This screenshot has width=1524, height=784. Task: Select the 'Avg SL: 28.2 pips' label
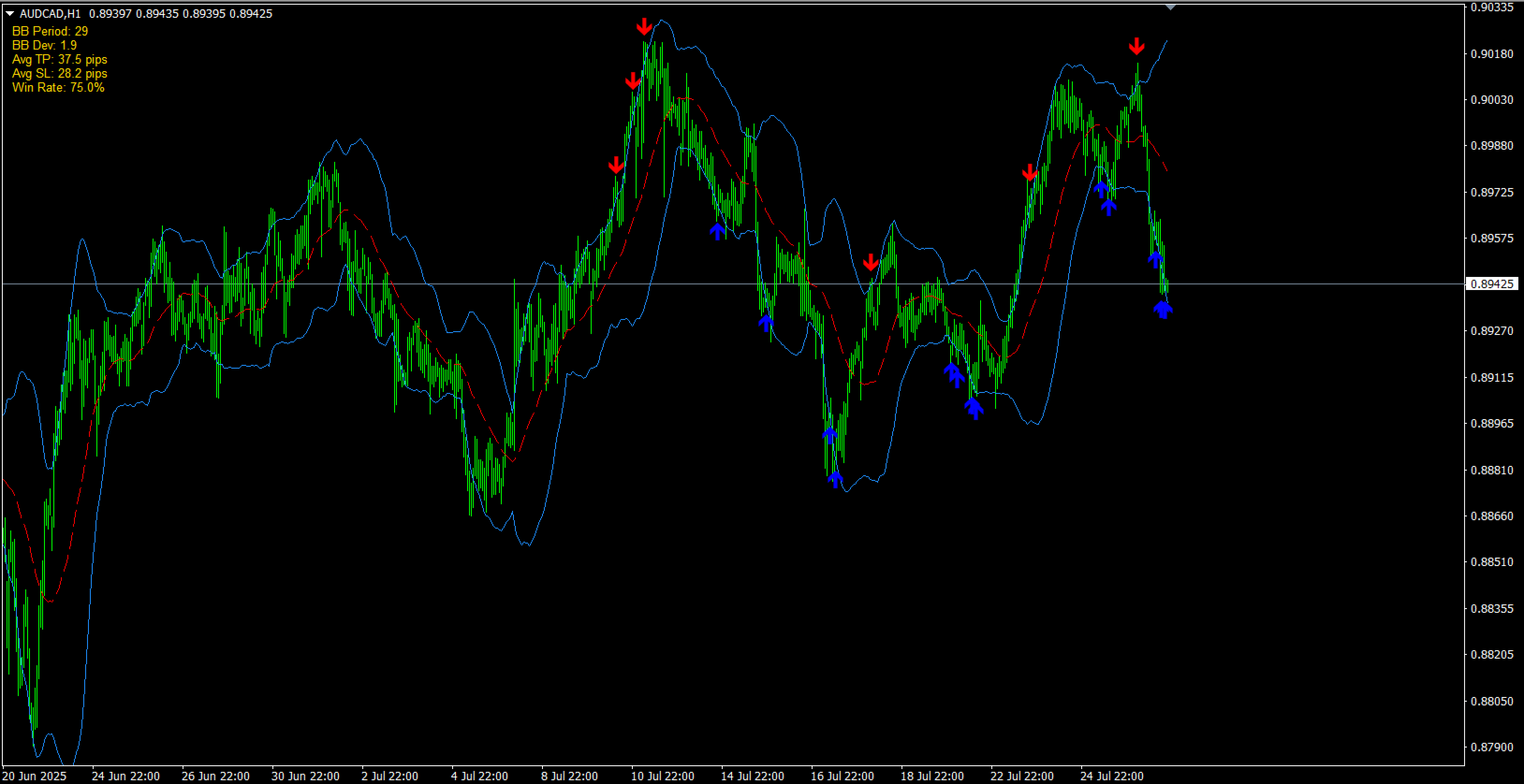coord(59,73)
